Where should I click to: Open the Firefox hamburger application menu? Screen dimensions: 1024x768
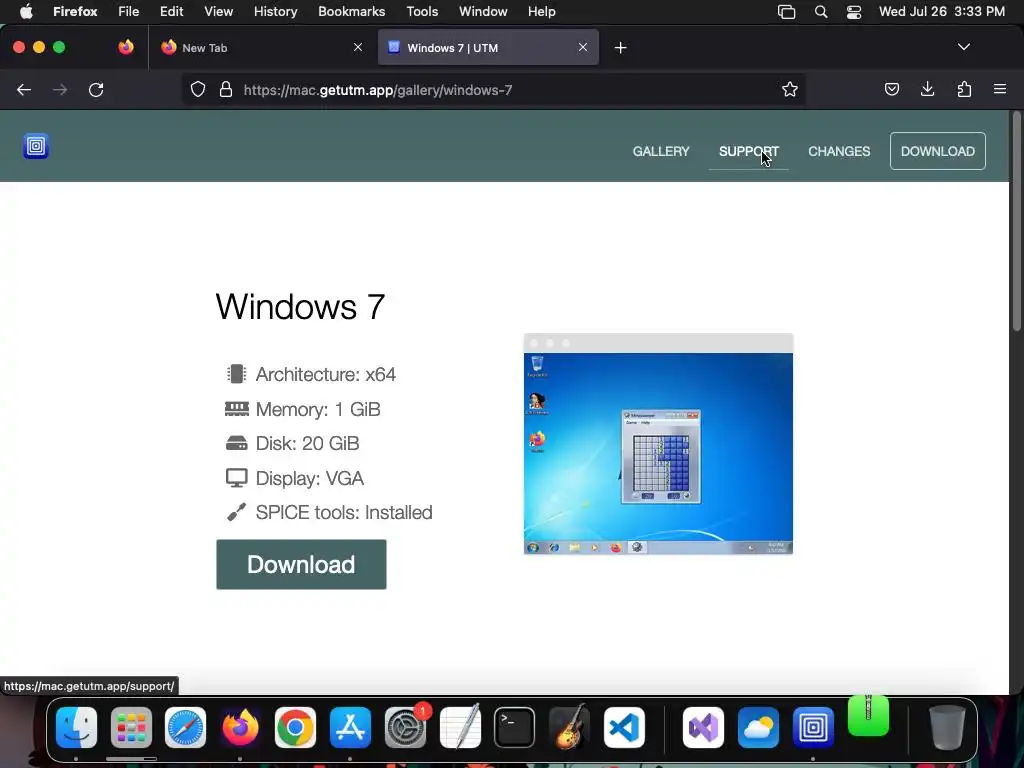coord(1000,89)
